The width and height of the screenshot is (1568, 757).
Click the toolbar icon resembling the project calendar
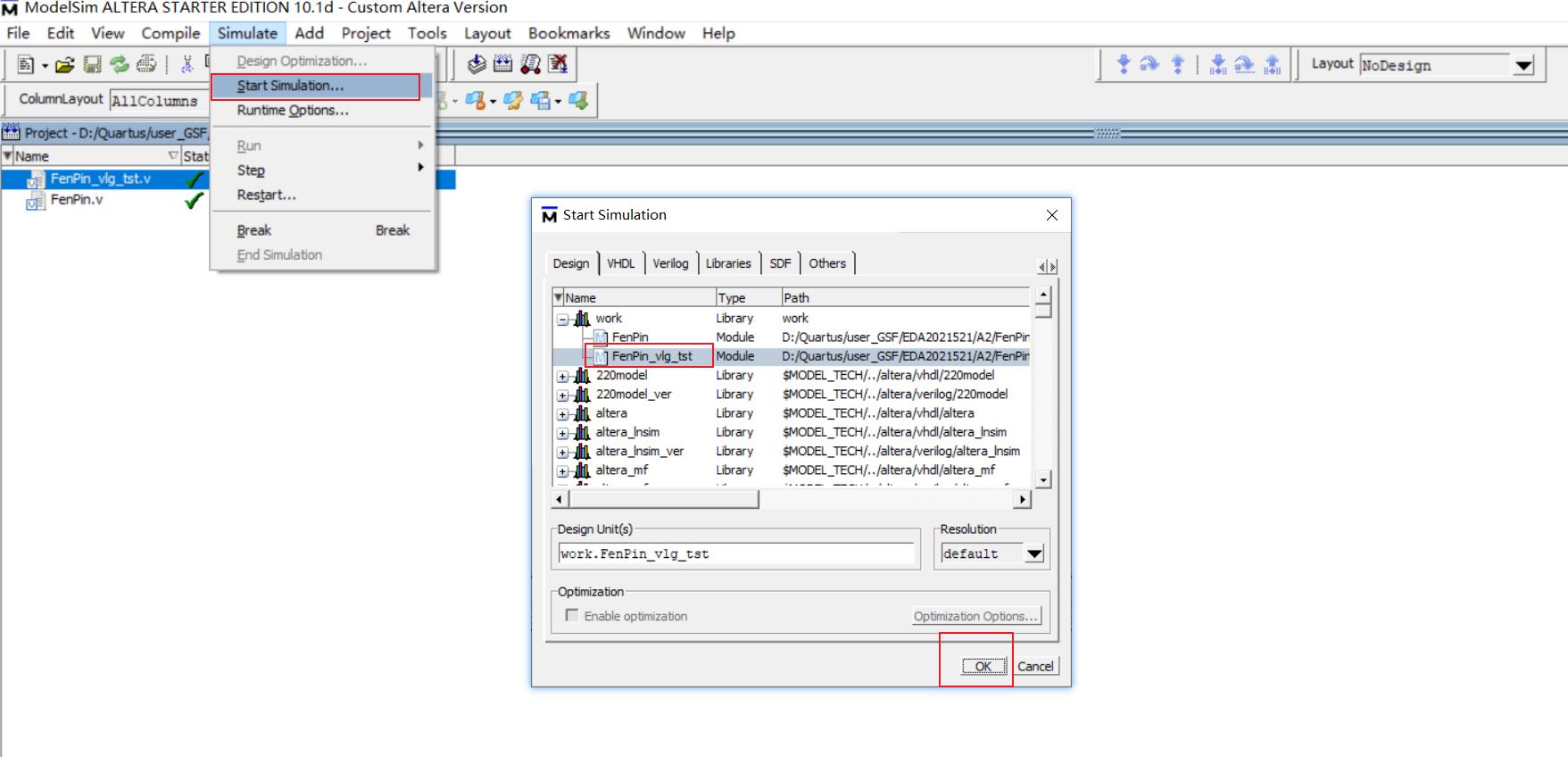(x=503, y=63)
